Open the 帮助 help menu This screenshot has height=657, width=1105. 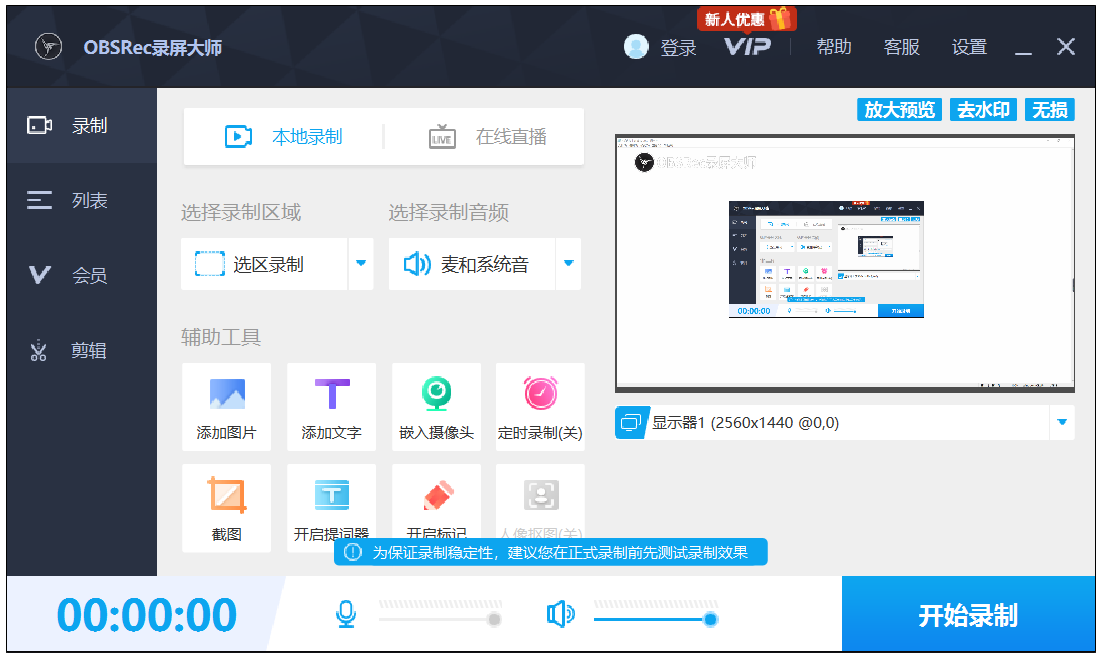(x=834, y=47)
